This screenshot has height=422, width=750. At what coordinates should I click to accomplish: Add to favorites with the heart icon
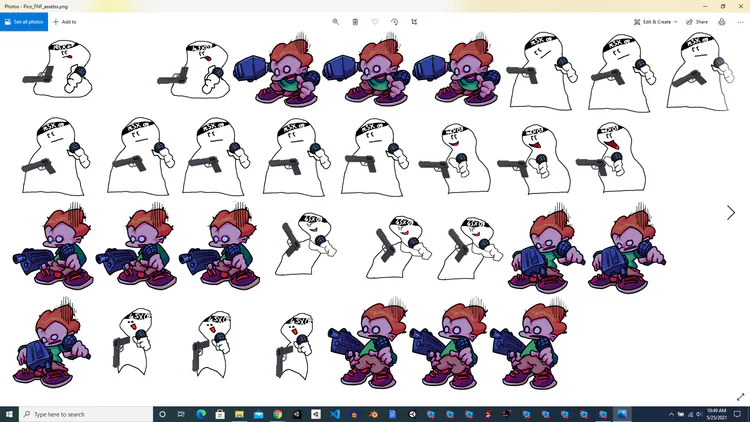(375, 22)
